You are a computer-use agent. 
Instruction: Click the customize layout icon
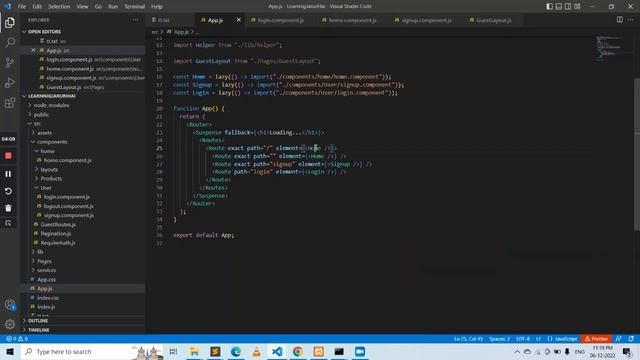pyautogui.click(x=577, y=6)
